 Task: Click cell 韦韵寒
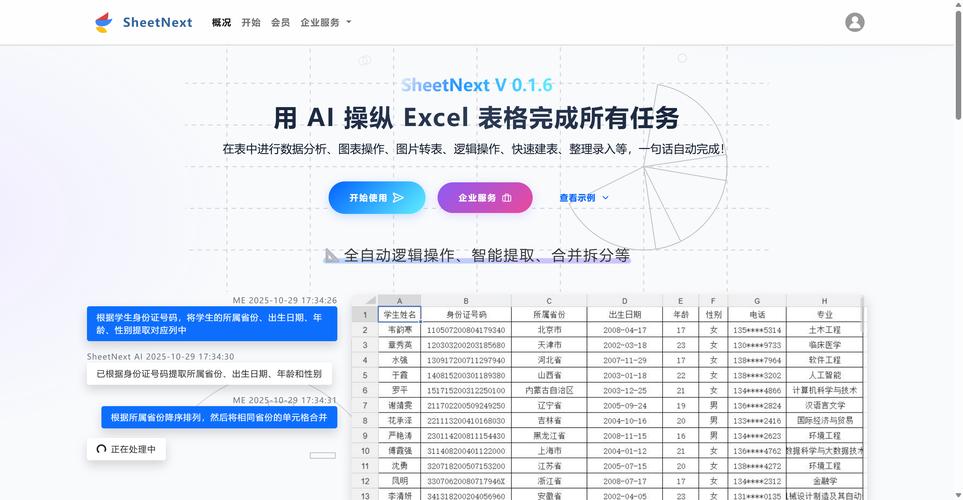(399, 329)
